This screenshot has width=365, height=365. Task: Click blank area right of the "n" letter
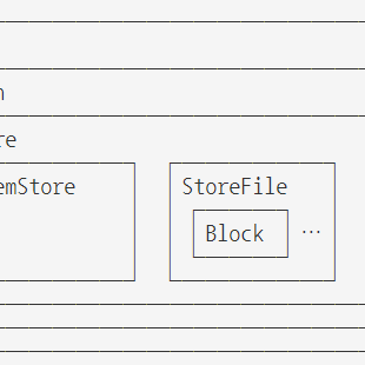pyautogui.click(x=185, y=93)
